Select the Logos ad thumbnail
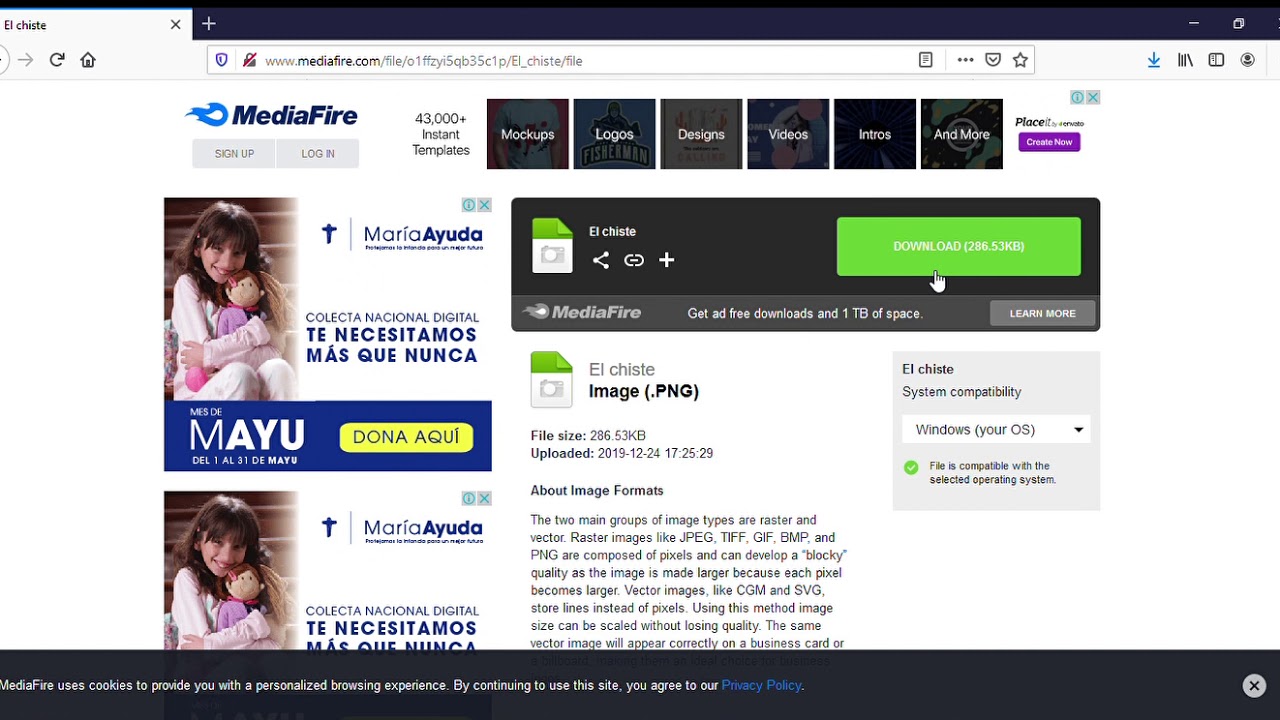 614,134
